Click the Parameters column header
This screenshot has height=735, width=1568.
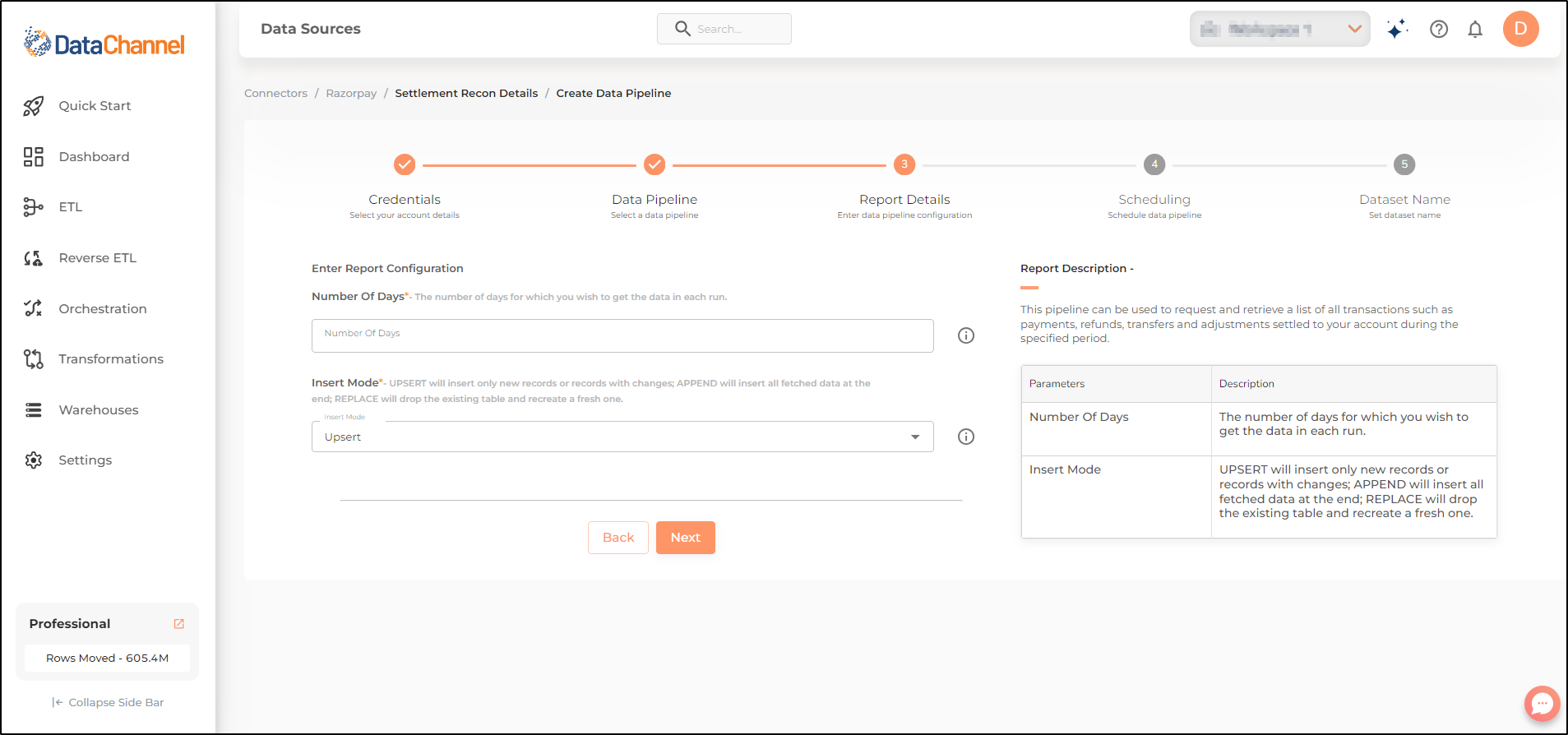[1116, 384]
